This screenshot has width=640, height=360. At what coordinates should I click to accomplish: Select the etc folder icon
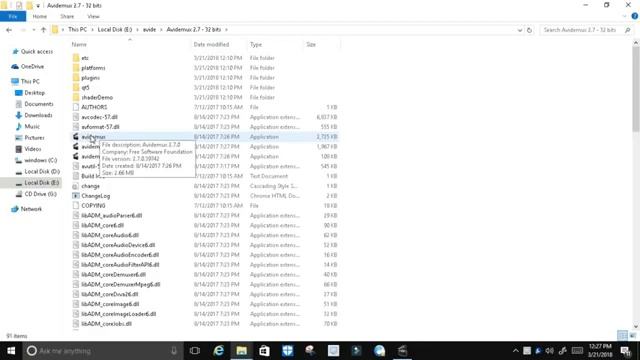pyautogui.click(x=76, y=58)
